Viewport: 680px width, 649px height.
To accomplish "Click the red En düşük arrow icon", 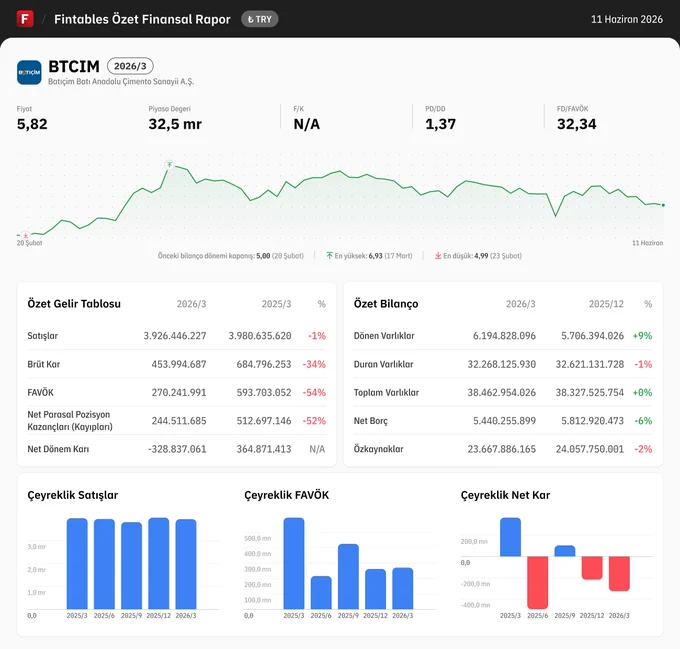I will [438, 255].
